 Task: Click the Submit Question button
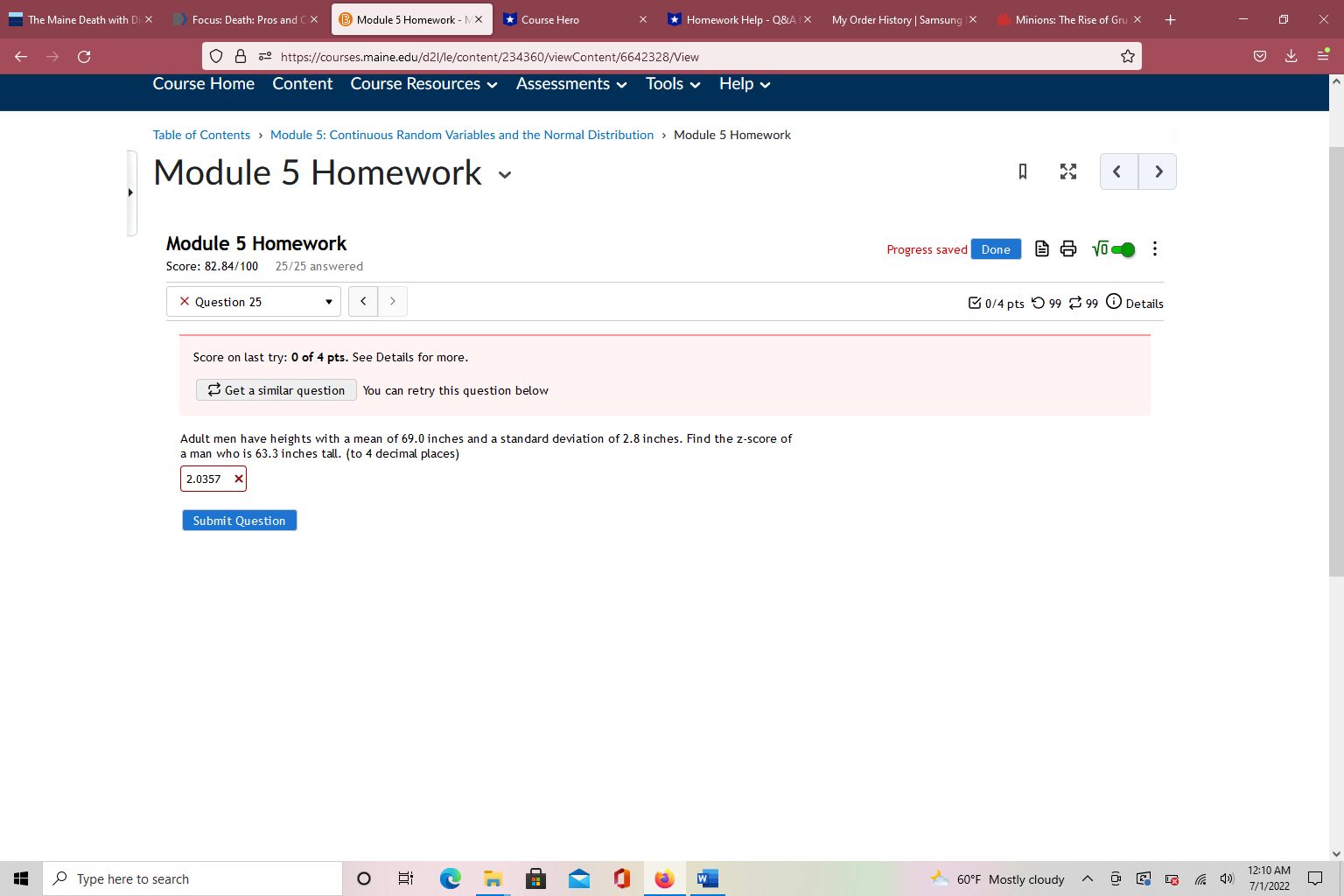click(x=239, y=520)
